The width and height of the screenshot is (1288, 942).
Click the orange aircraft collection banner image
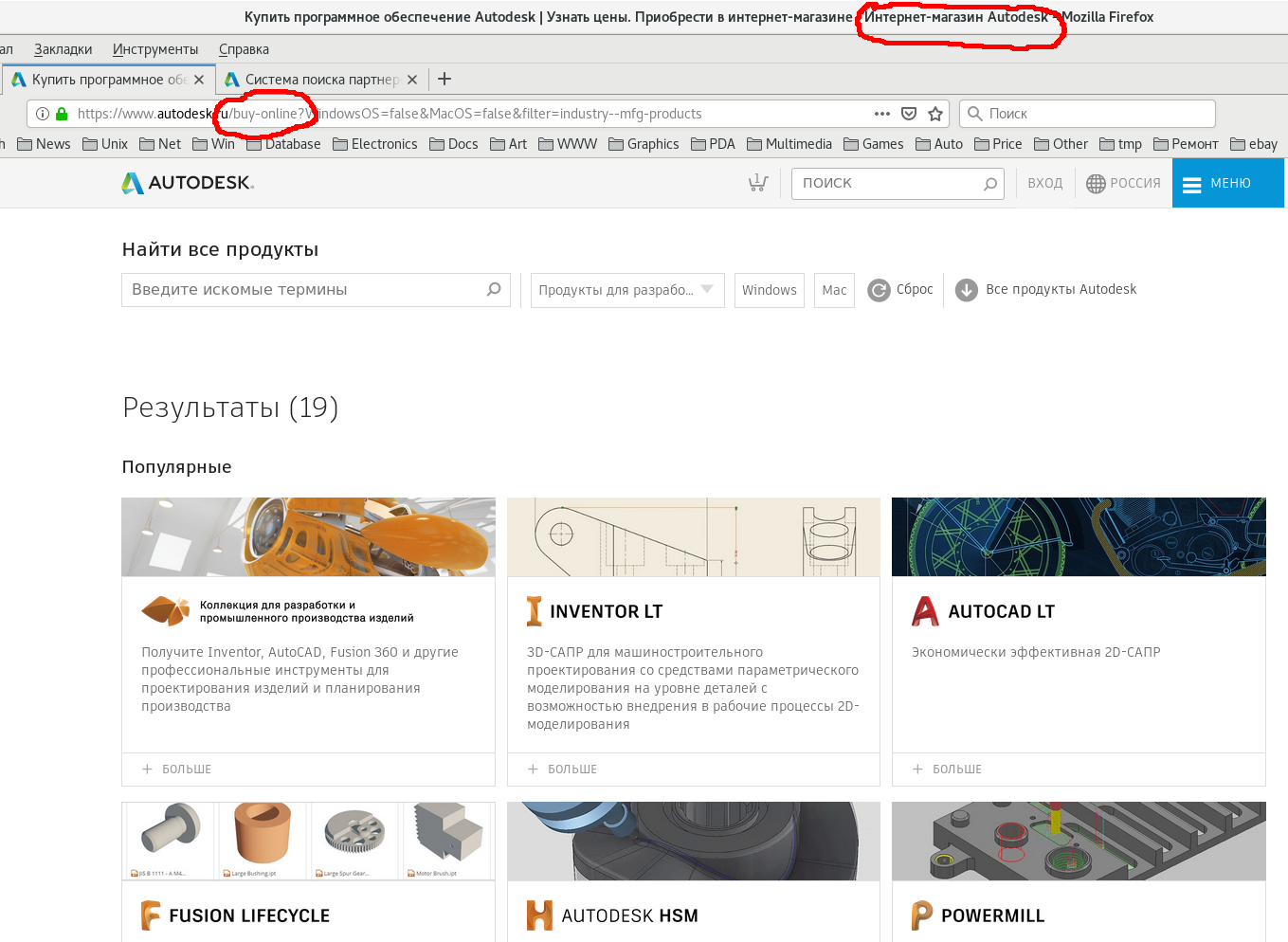click(308, 537)
